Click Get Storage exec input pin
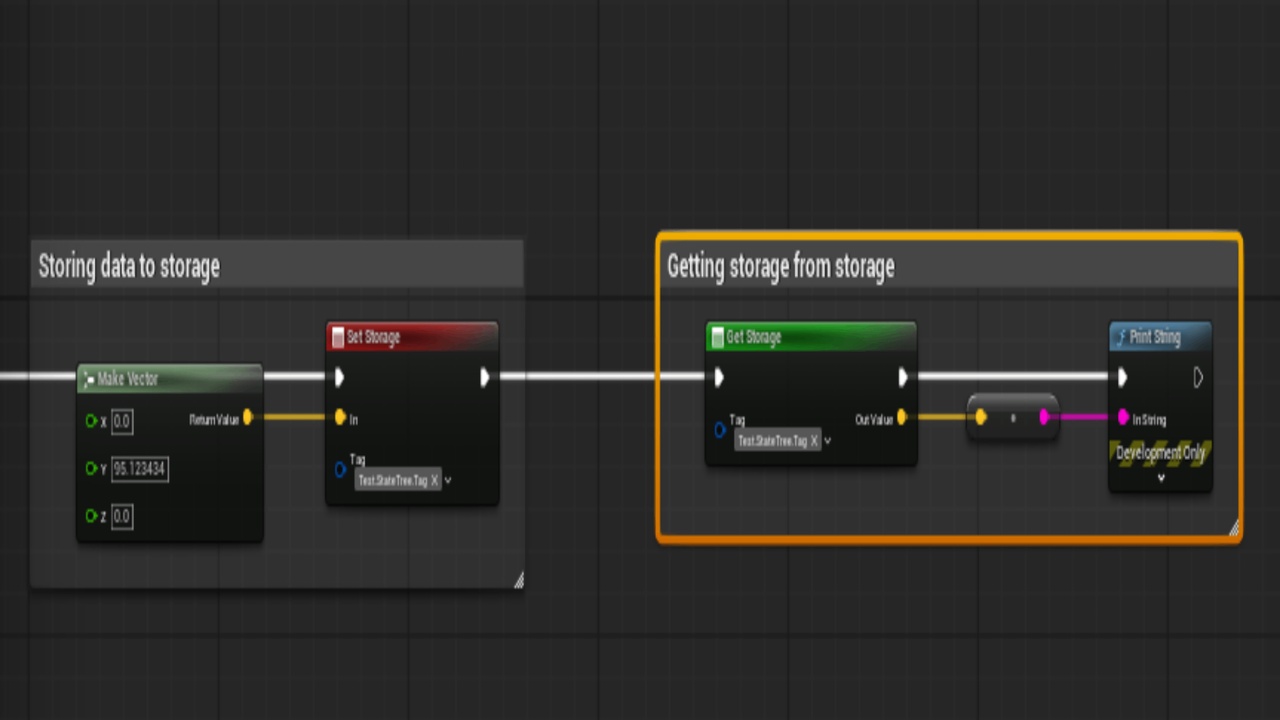The width and height of the screenshot is (1280, 720). pyautogui.click(x=719, y=377)
